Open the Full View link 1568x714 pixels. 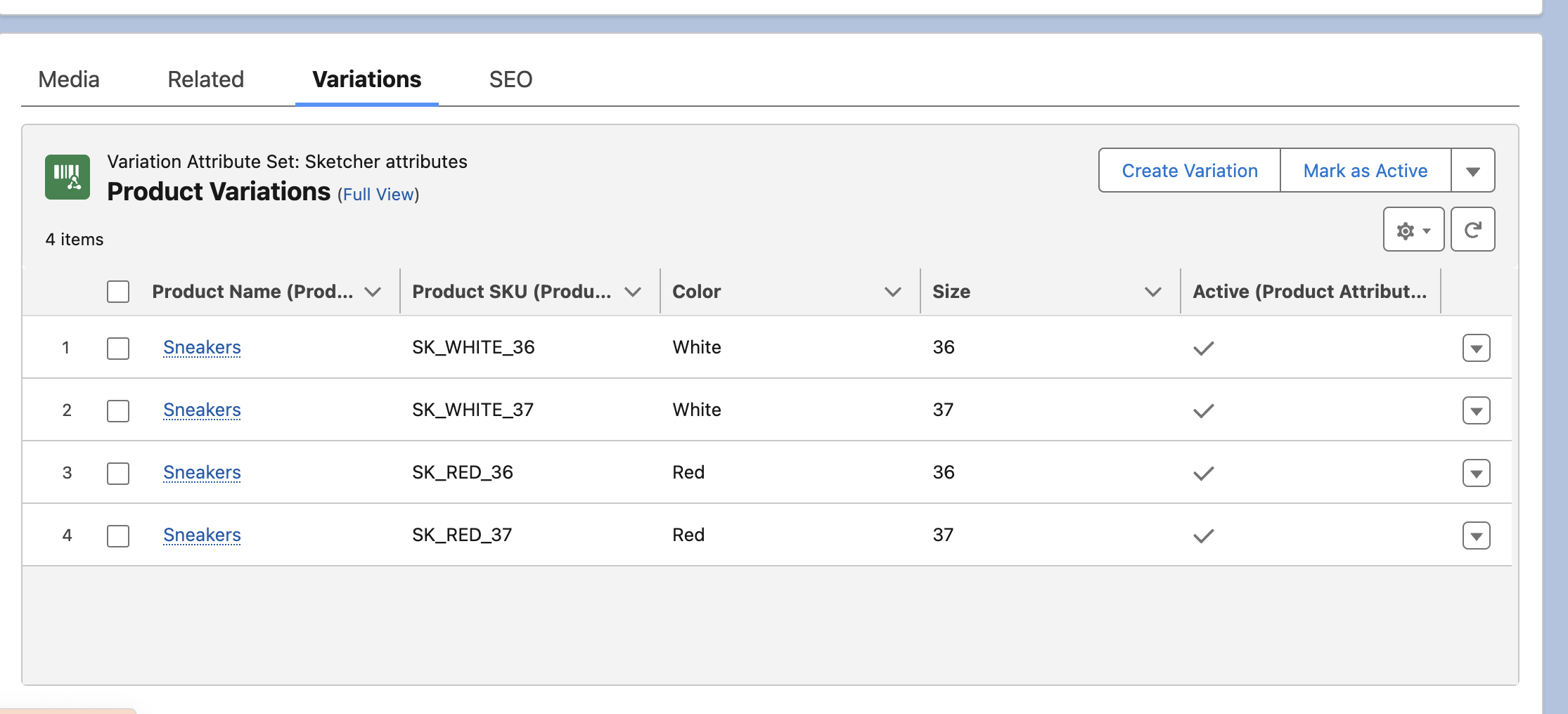[378, 195]
